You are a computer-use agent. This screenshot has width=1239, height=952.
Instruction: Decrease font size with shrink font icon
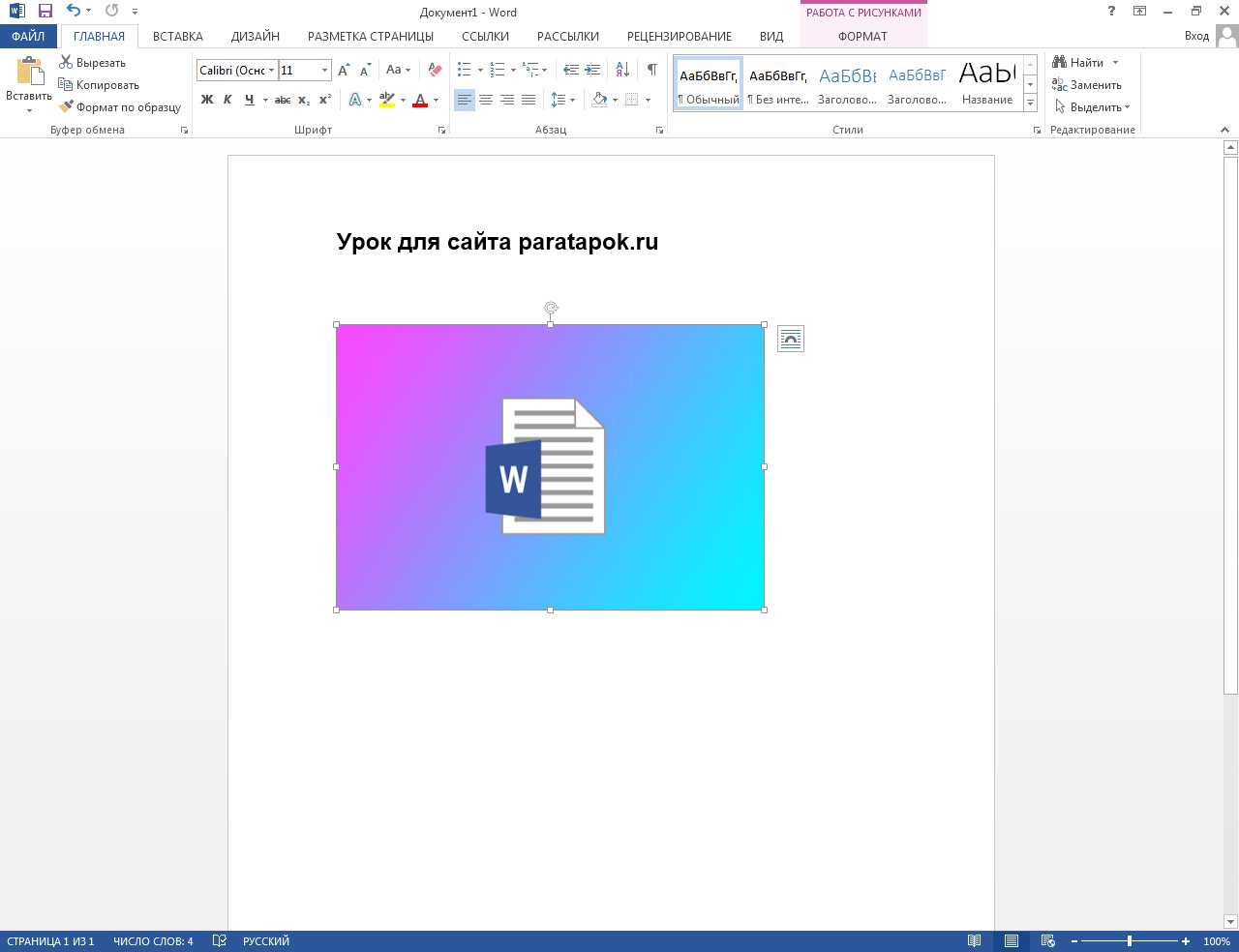click(x=365, y=70)
